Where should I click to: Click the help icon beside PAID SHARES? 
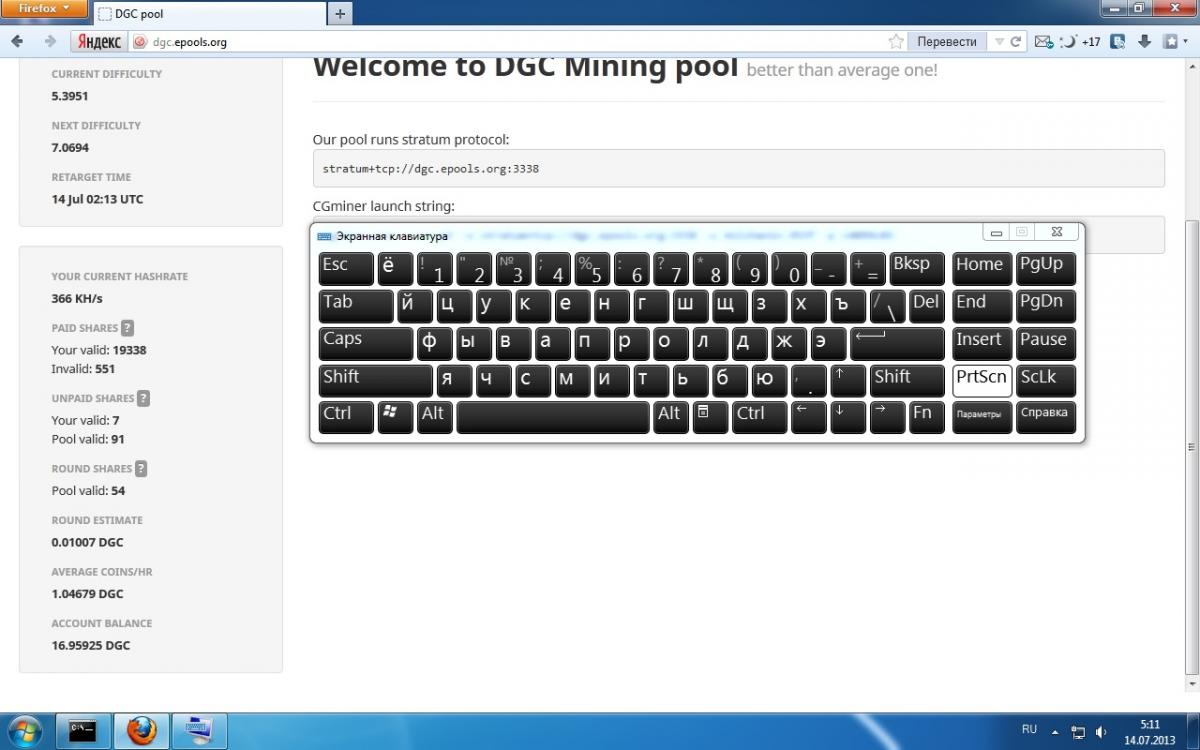pos(127,328)
